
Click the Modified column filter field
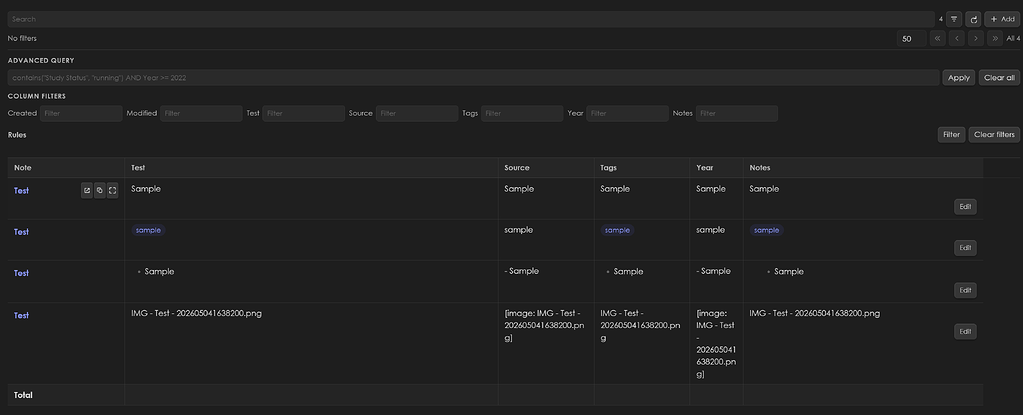201,114
